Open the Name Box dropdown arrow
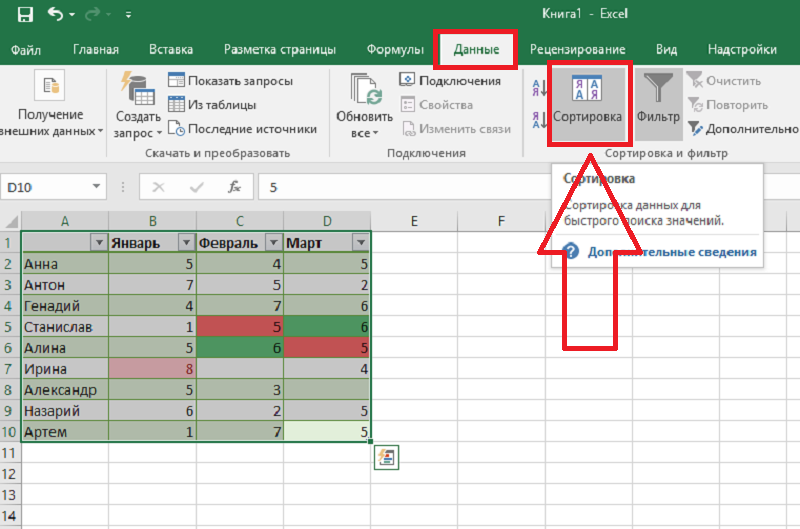Viewport: 800px width, 529px height. point(96,187)
